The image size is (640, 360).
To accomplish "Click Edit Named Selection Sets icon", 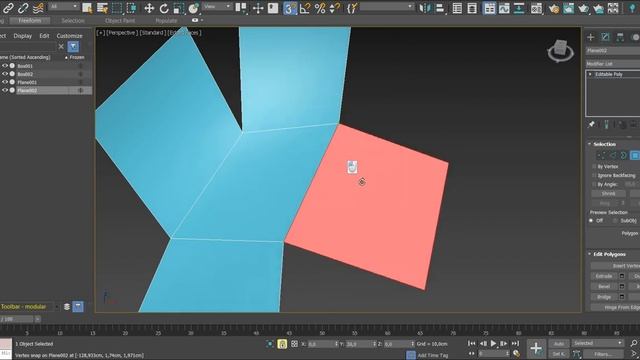I will tap(352, 8).
